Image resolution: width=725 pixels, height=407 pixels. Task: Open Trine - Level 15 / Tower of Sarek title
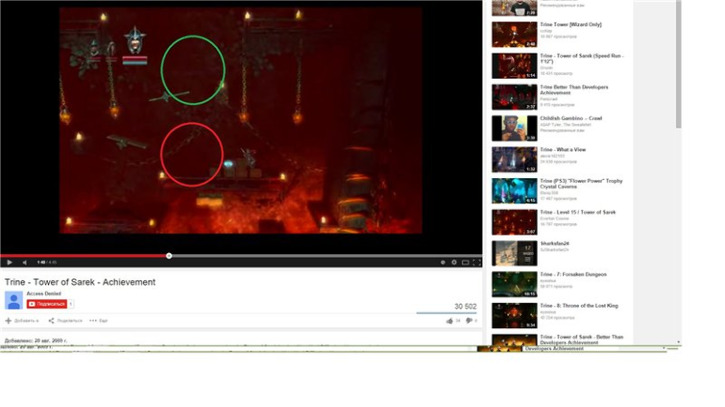(578, 212)
